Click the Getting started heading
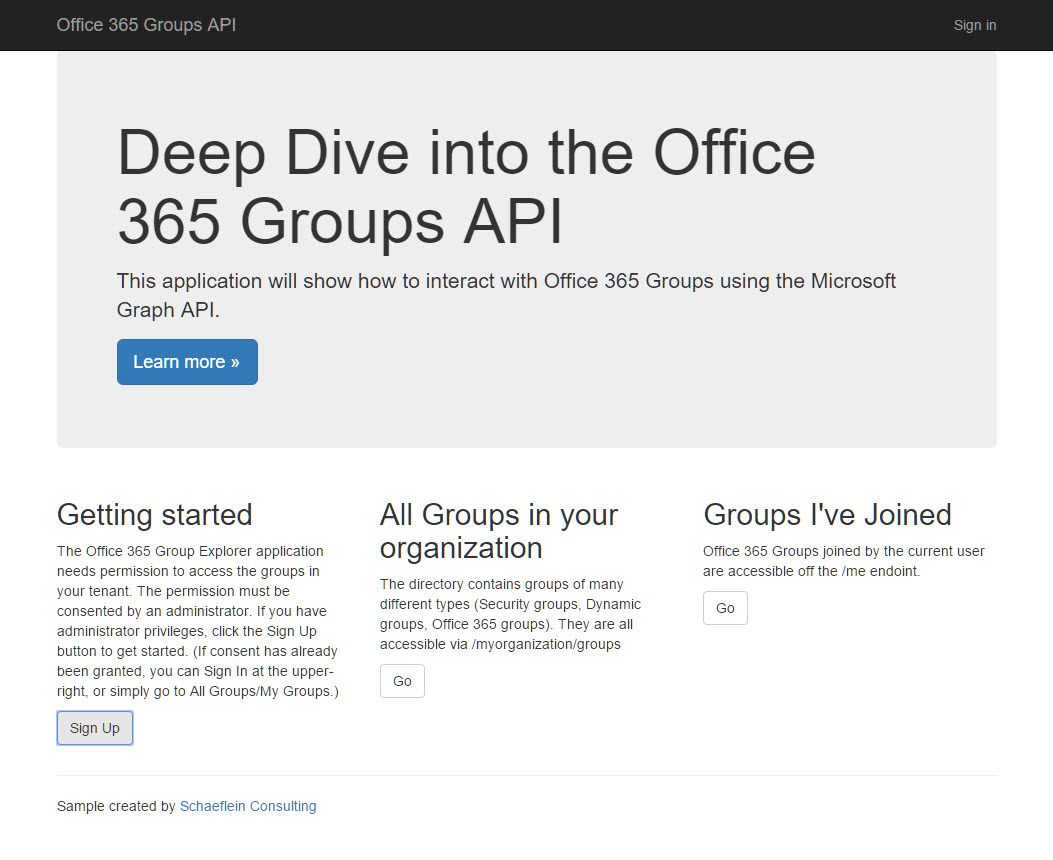 154,515
